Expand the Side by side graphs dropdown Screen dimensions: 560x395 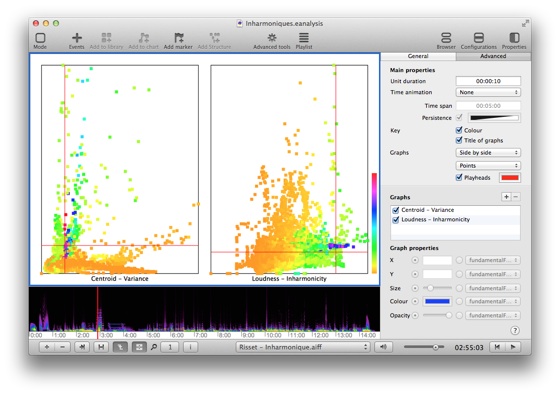(x=488, y=152)
